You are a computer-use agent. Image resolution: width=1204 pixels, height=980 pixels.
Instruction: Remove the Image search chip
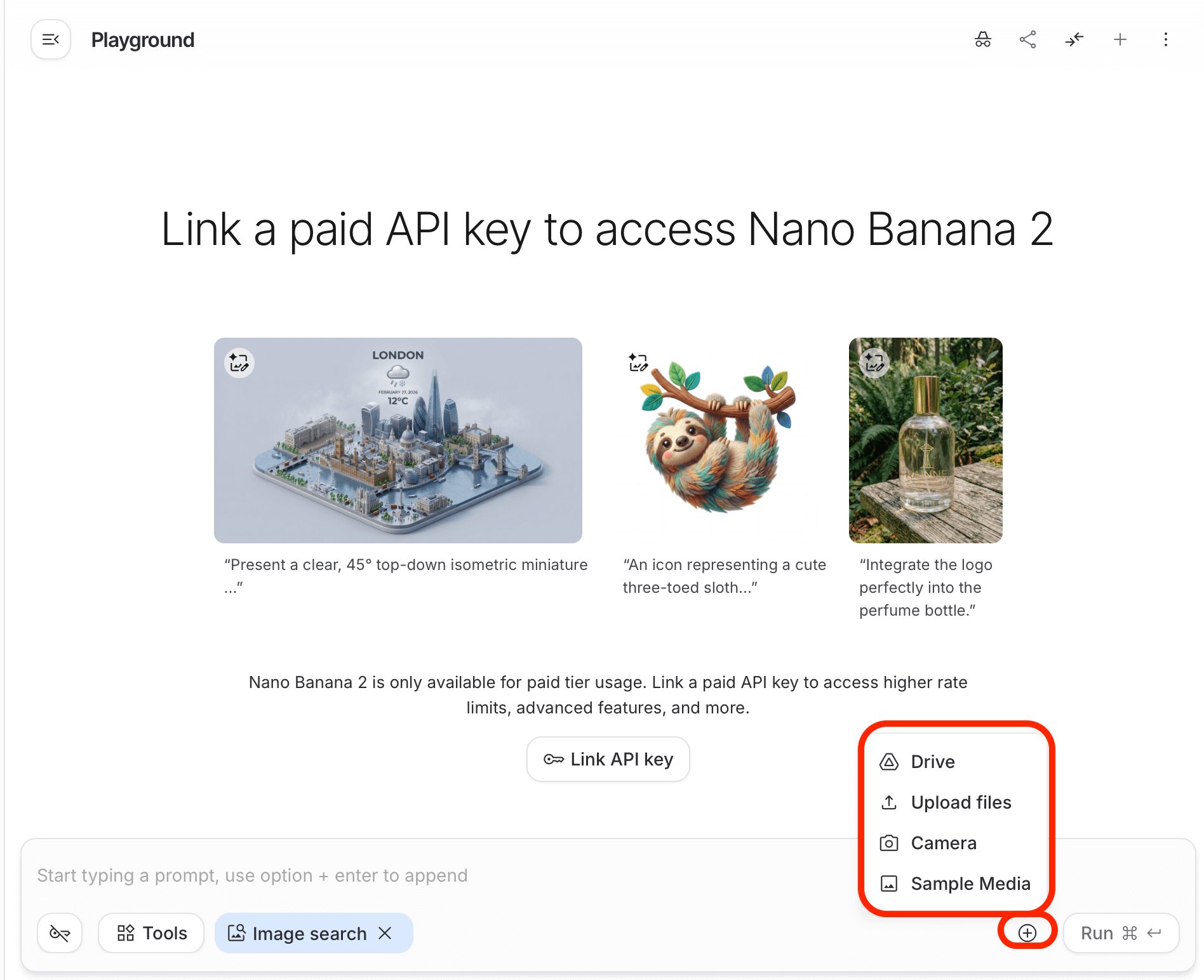385,933
